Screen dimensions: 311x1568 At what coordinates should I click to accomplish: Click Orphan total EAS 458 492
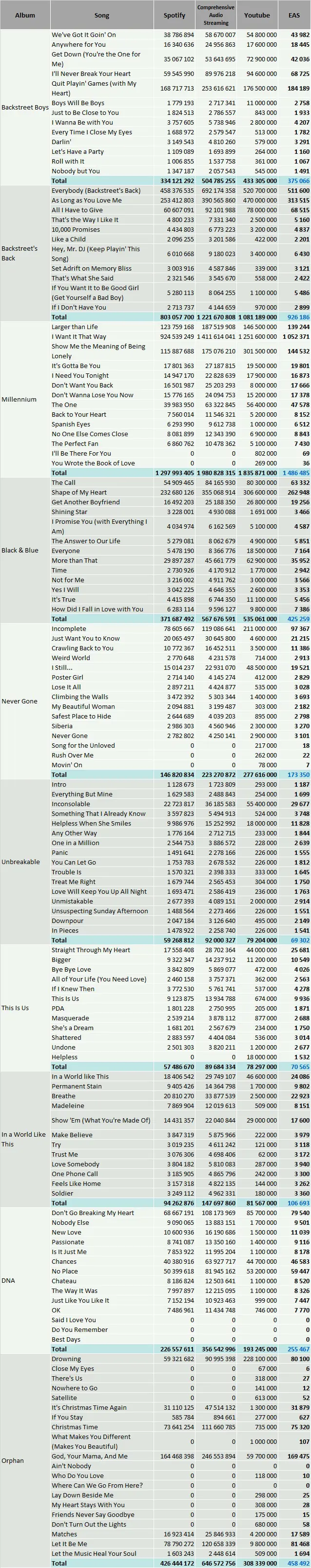298,1563
